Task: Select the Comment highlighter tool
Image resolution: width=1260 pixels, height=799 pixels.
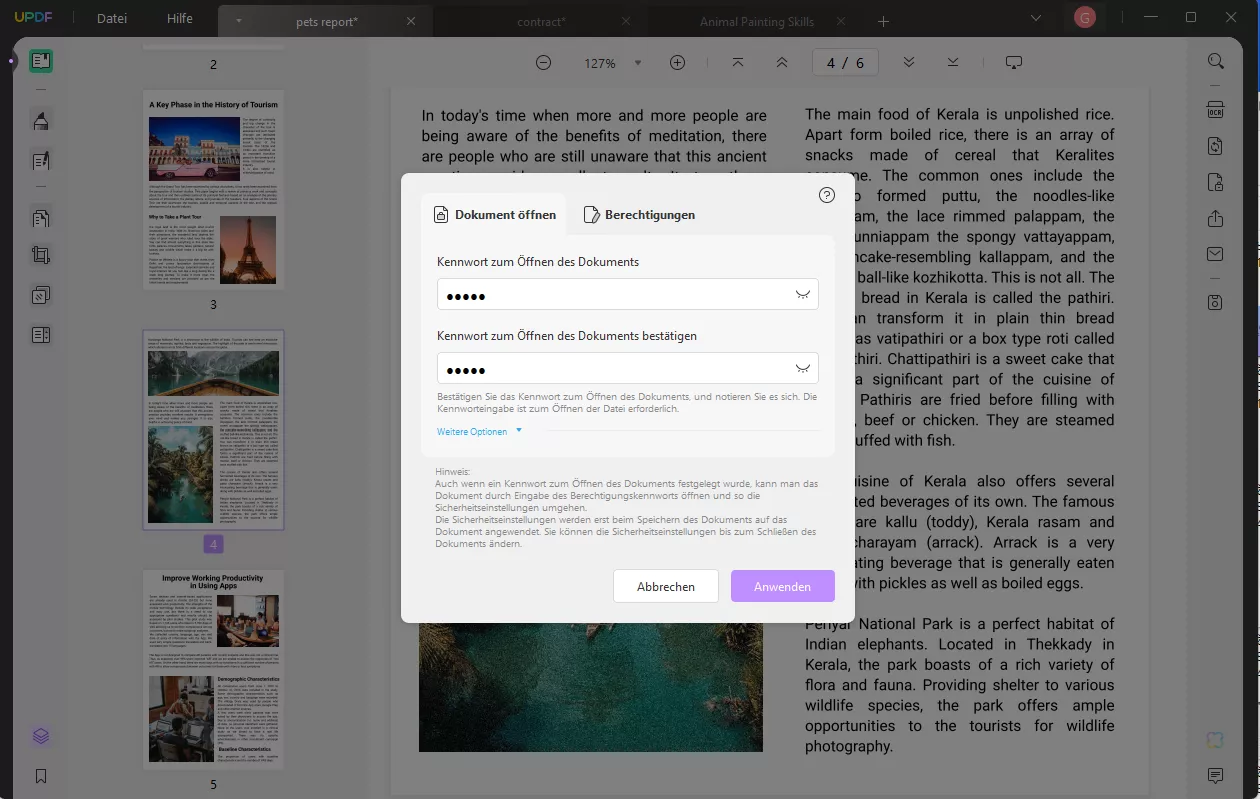Action: [40, 120]
